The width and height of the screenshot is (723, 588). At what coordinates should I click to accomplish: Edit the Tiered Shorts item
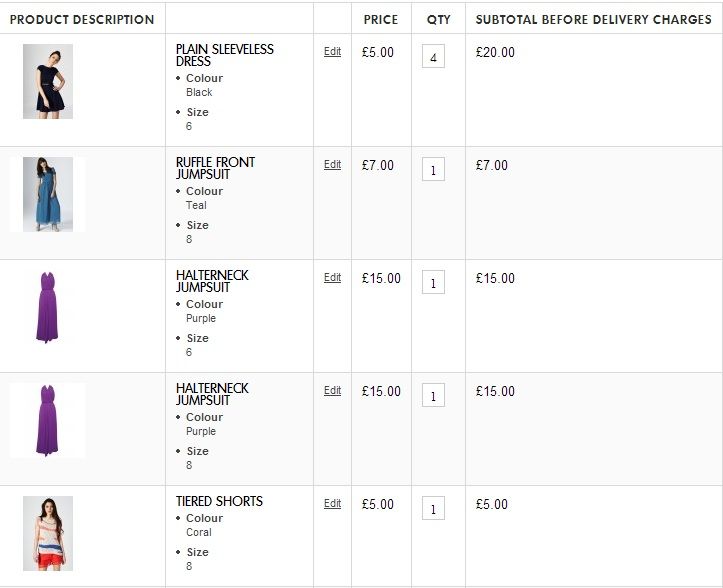[332, 504]
